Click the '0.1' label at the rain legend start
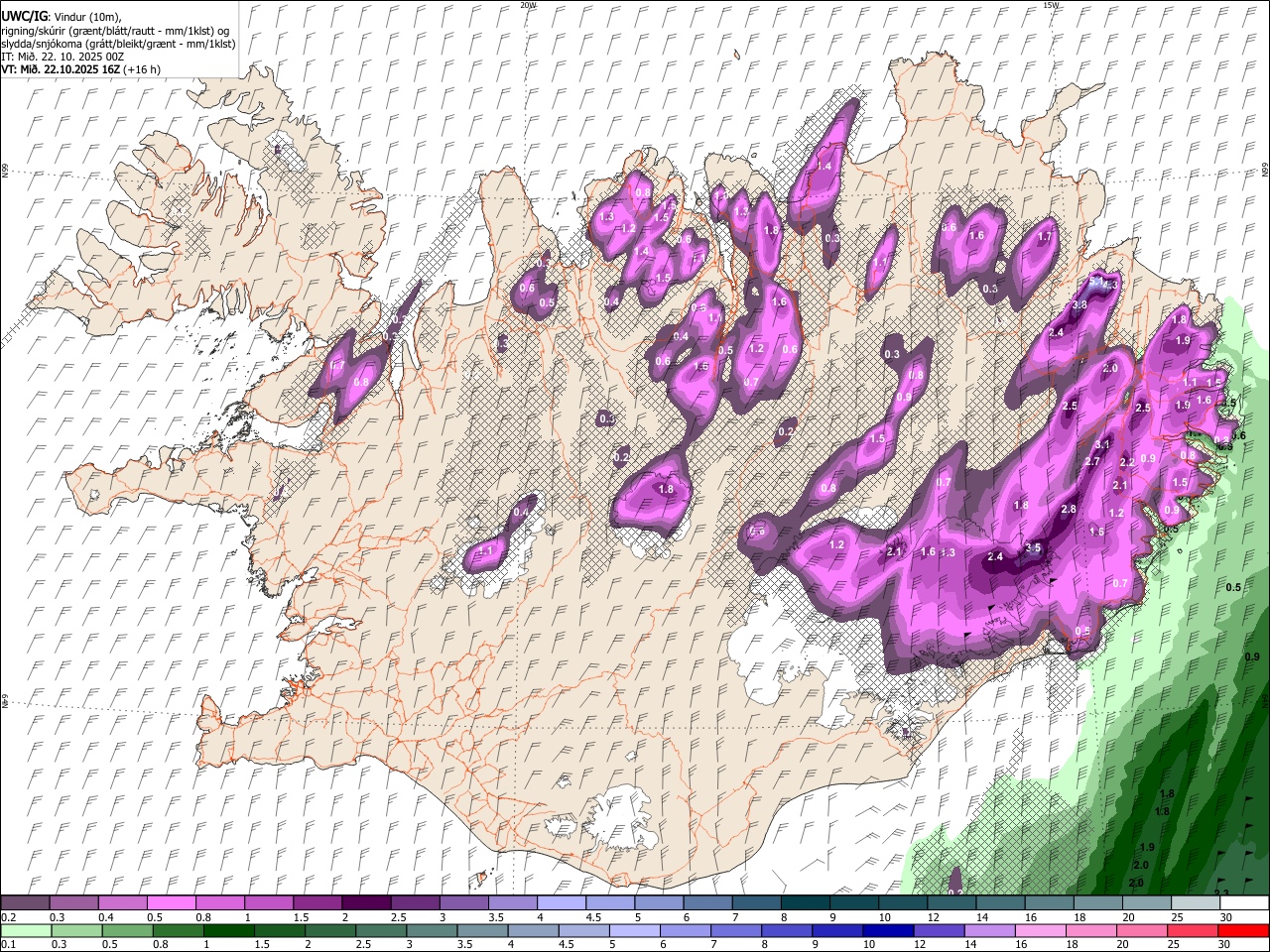The height and width of the screenshot is (952, 1270). (x=9, y=945)
